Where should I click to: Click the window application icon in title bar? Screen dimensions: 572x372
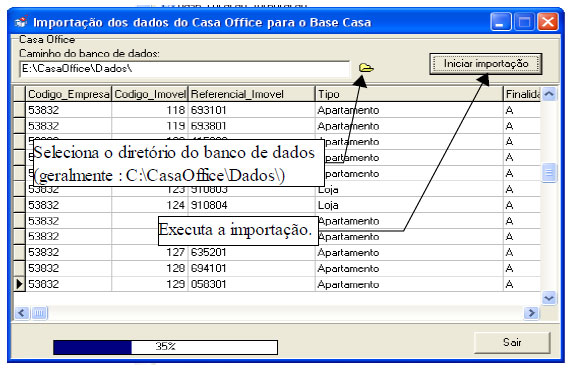tap(21, 22)
